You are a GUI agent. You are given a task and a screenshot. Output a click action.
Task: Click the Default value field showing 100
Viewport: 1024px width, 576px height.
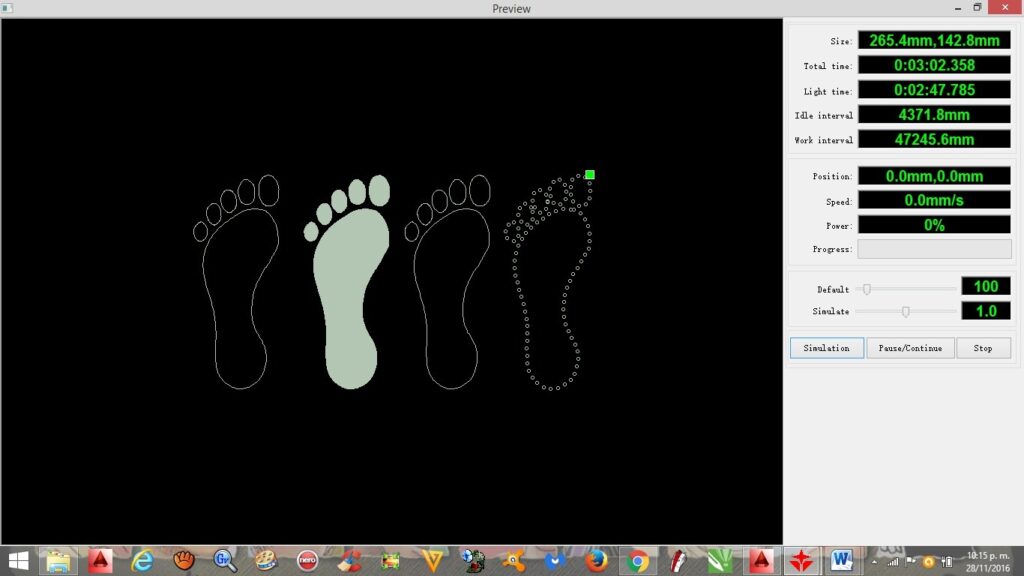tap(985, 287)
